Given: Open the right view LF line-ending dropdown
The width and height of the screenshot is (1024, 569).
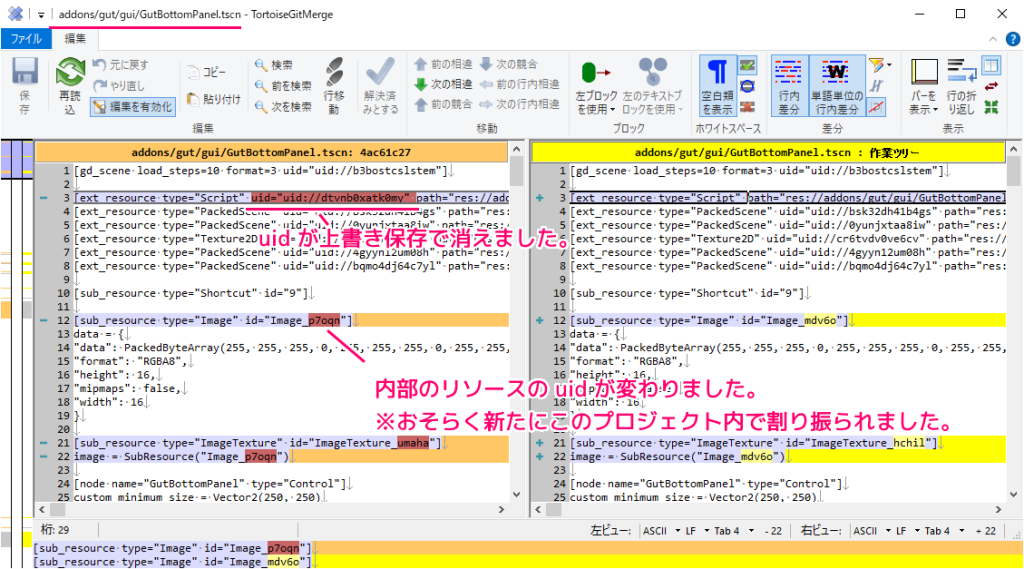Looking at the screenshot, I should [907, 530].
